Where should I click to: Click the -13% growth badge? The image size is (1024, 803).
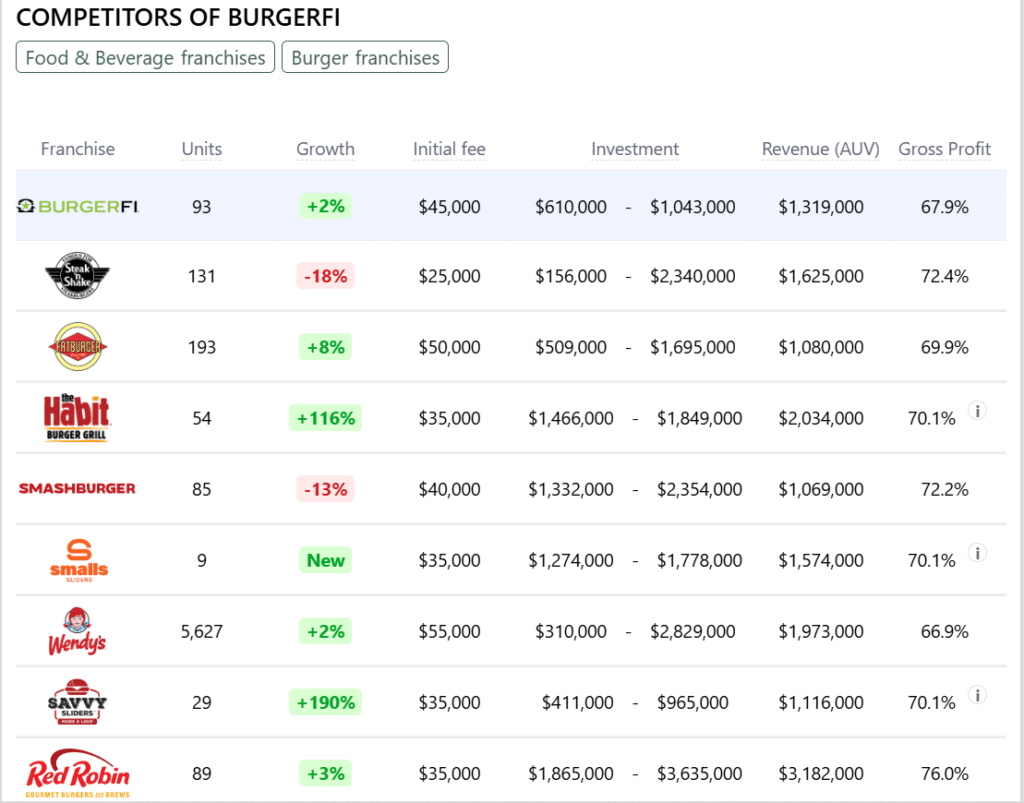tap(325, 489)
